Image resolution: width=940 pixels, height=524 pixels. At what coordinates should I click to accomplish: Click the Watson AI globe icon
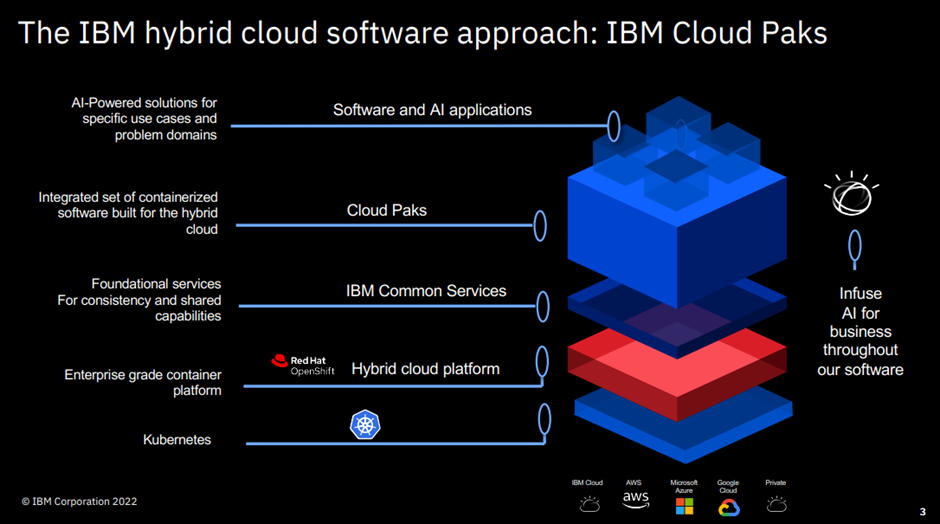[x=851, y=194]
